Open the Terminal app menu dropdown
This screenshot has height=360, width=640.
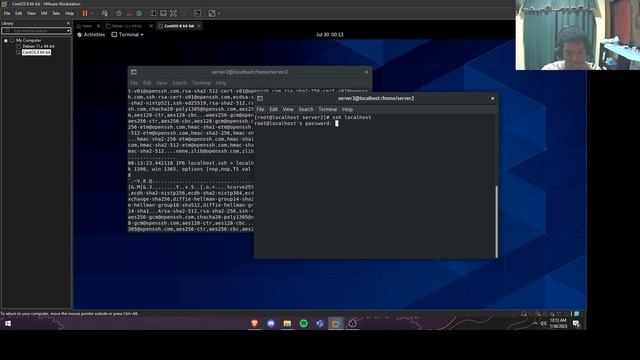(x=127, y=35)
